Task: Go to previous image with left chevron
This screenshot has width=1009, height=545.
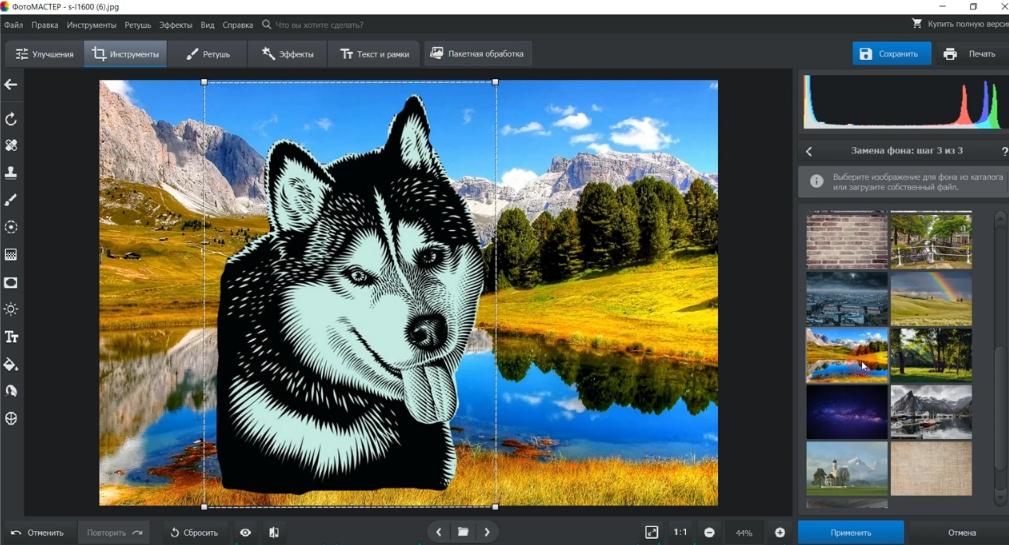Action: (x=438, y=533)
